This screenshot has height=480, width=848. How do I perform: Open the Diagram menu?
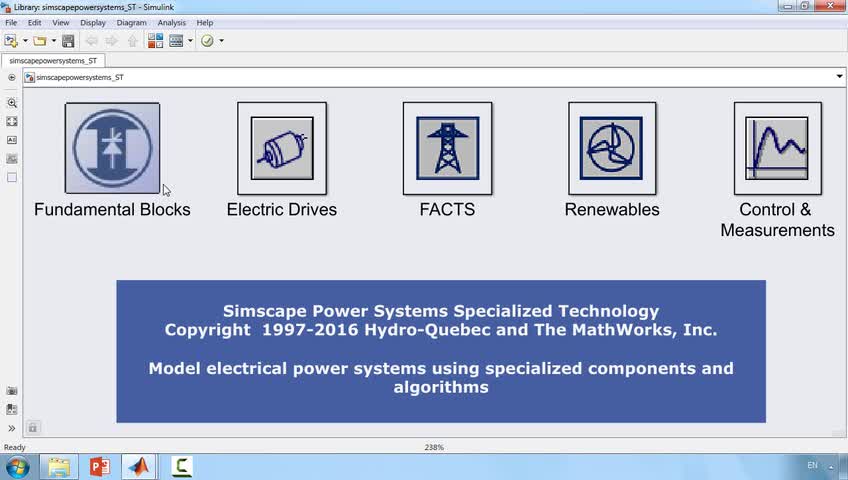(x=131, y=23)
